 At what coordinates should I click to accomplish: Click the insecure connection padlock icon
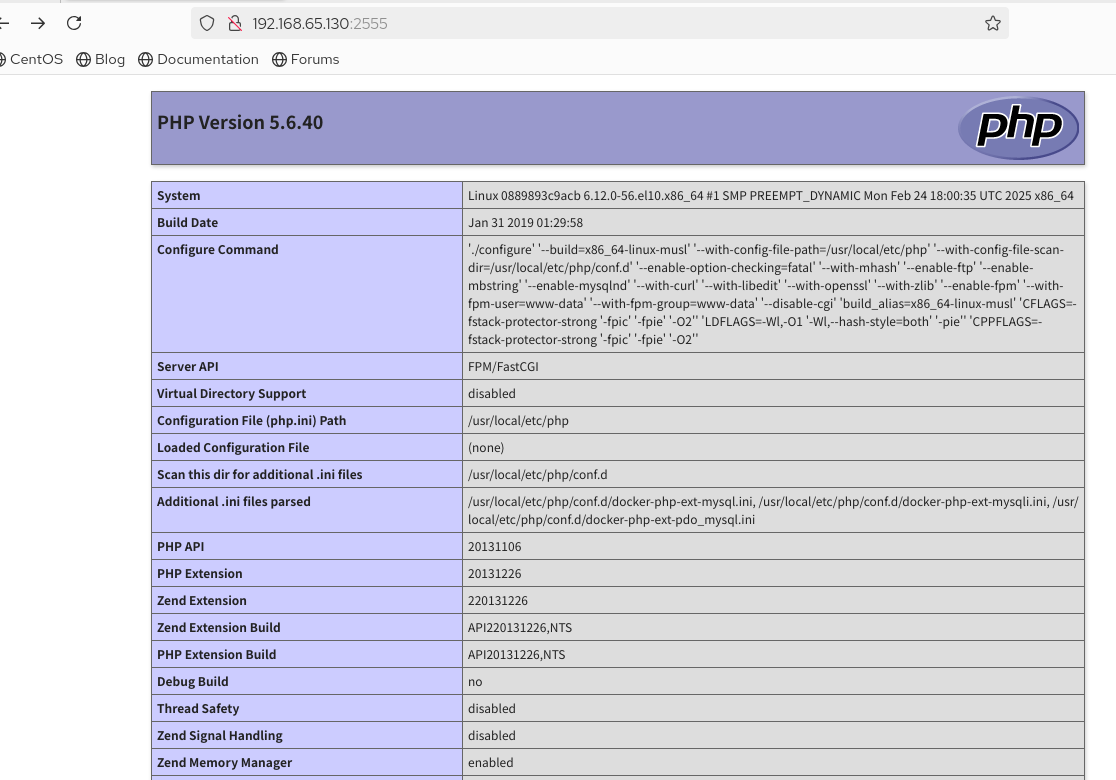[x=235, y=23]
